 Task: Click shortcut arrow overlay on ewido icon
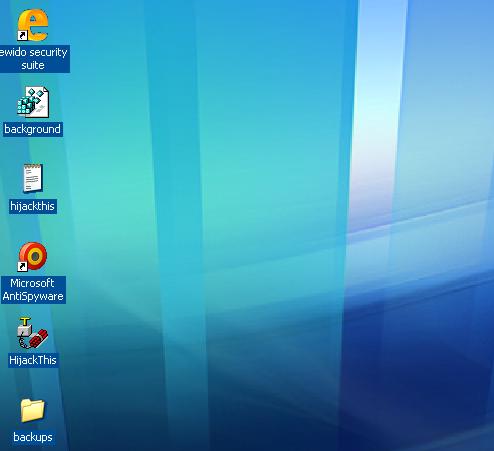click(22, 35)
